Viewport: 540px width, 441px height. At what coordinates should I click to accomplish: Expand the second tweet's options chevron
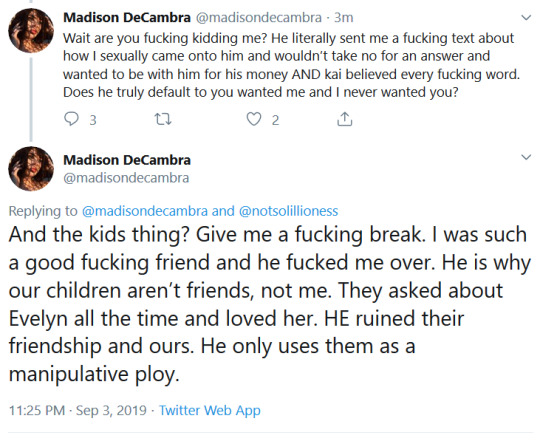[x=526, y=157]
